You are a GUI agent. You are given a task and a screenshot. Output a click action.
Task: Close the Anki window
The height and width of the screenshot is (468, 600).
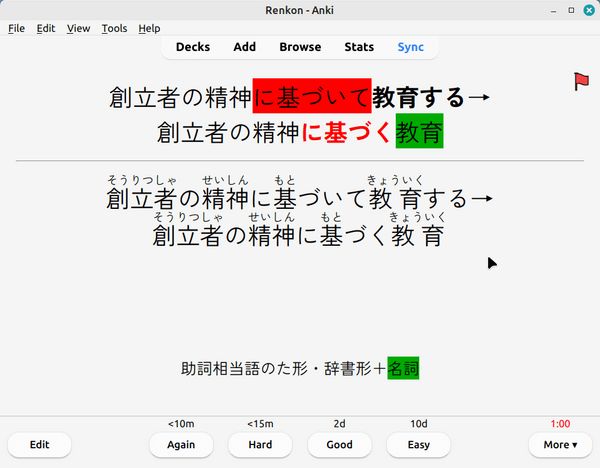coord(589,10)
